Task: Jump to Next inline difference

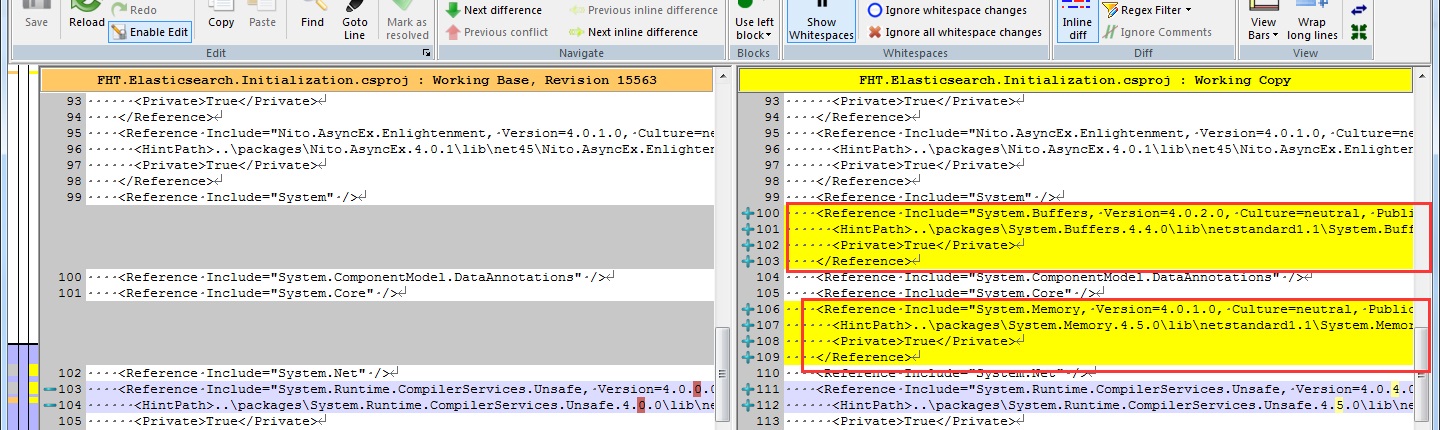Action: pos(633,32)
